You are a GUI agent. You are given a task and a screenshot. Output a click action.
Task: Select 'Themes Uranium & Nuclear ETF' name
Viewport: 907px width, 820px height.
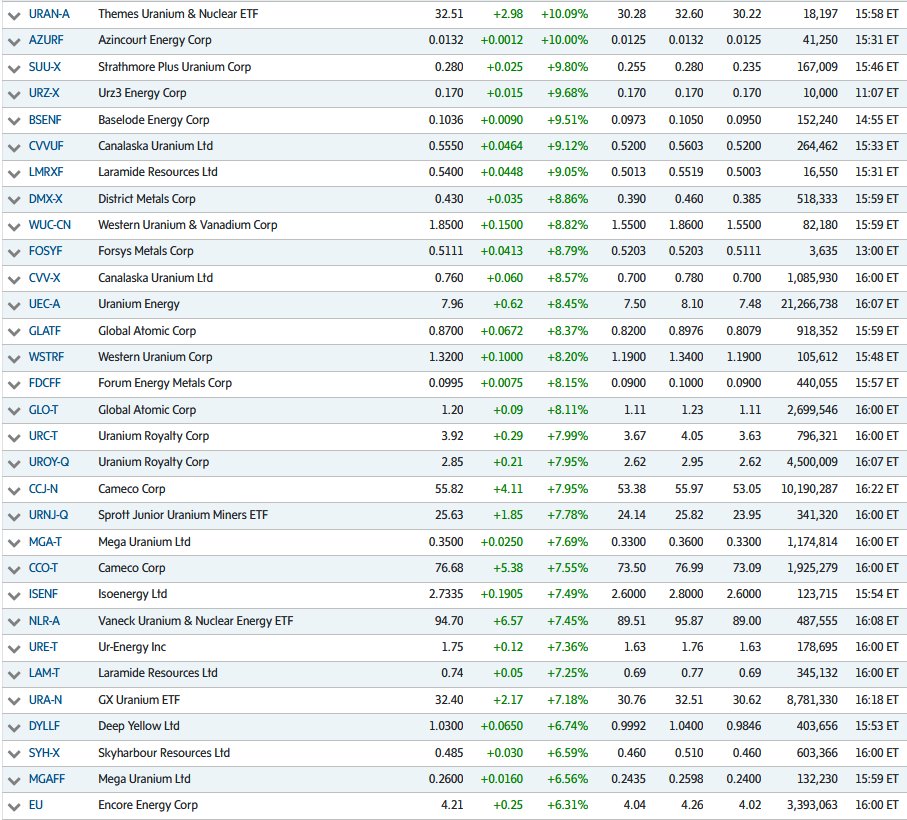click(x=178, y=14)
